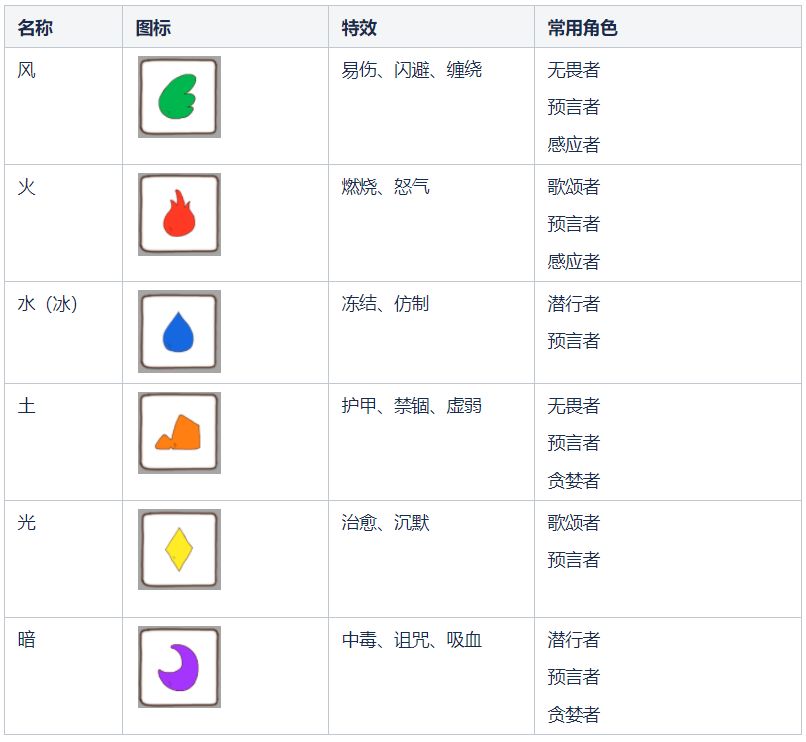The width and height of the screenshot is (806, 742).
Task: Click the 中毒、诅咒、吸血 effect text
Action: (x=411, y=639)
